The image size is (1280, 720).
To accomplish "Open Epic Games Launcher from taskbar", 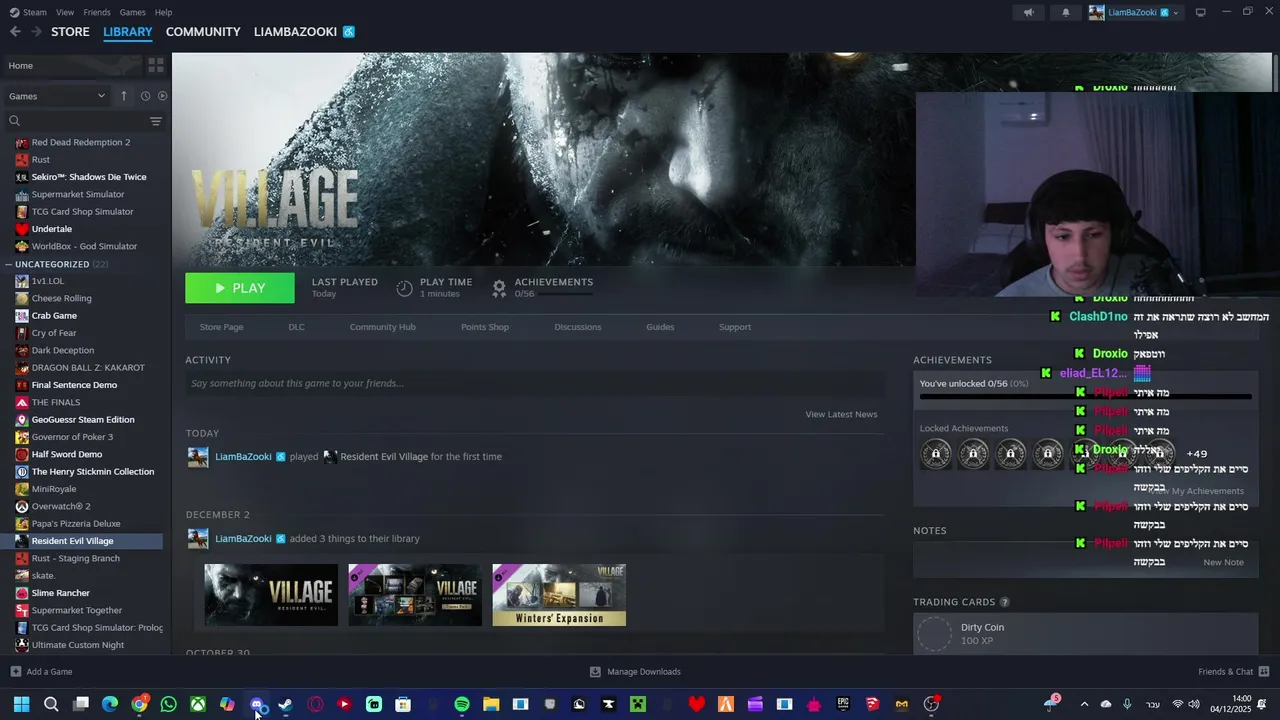I will (x=843, y=704).
